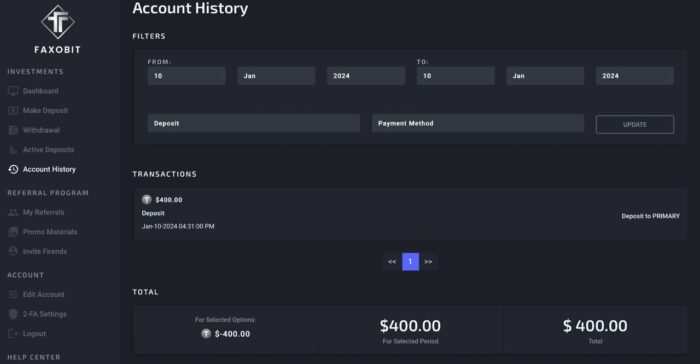Open the FROM day dropdown

pos(187,76)
